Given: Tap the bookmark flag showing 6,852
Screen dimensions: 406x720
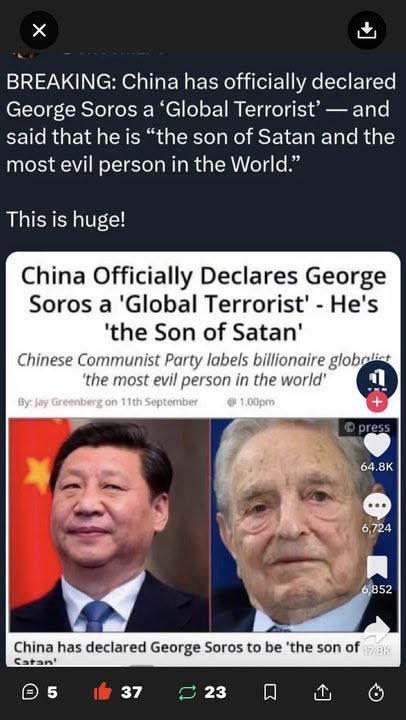Looking at the screenshot, I should 377,568.
